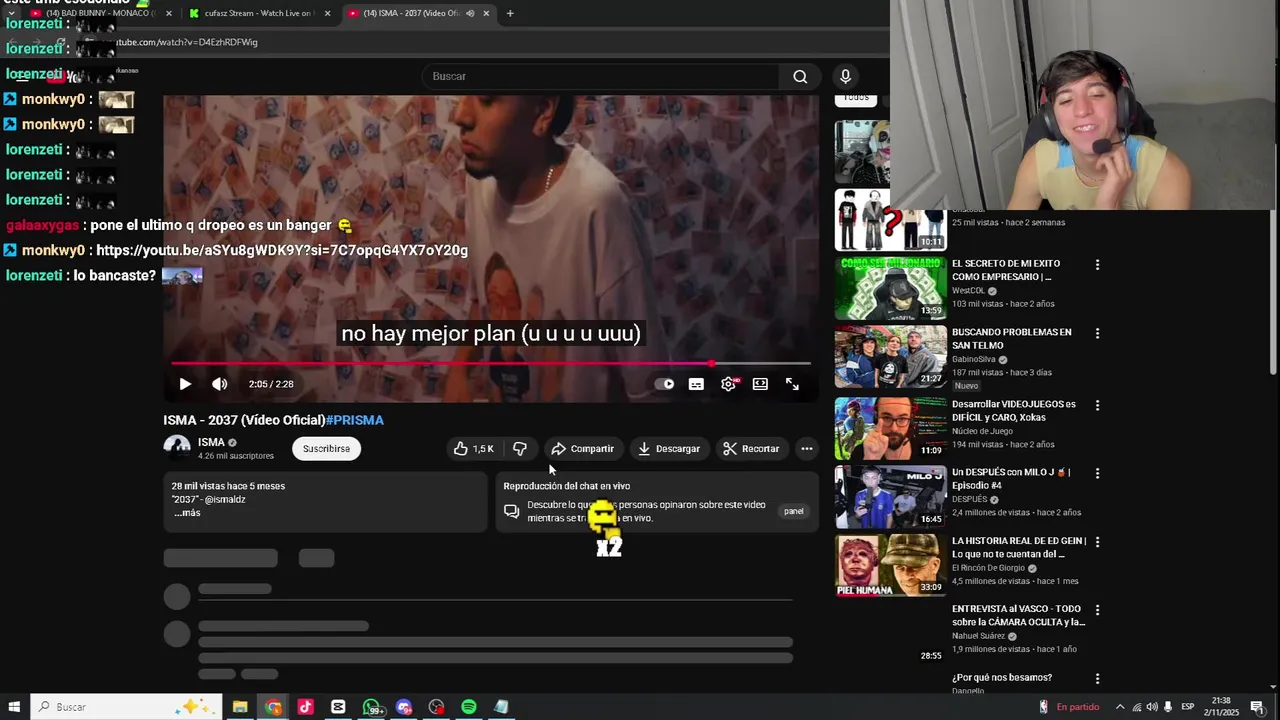
Task: Open options menu for 'LA HISTORIA REAL DE ED GEIN'
Action: [x=1097, y=542]
